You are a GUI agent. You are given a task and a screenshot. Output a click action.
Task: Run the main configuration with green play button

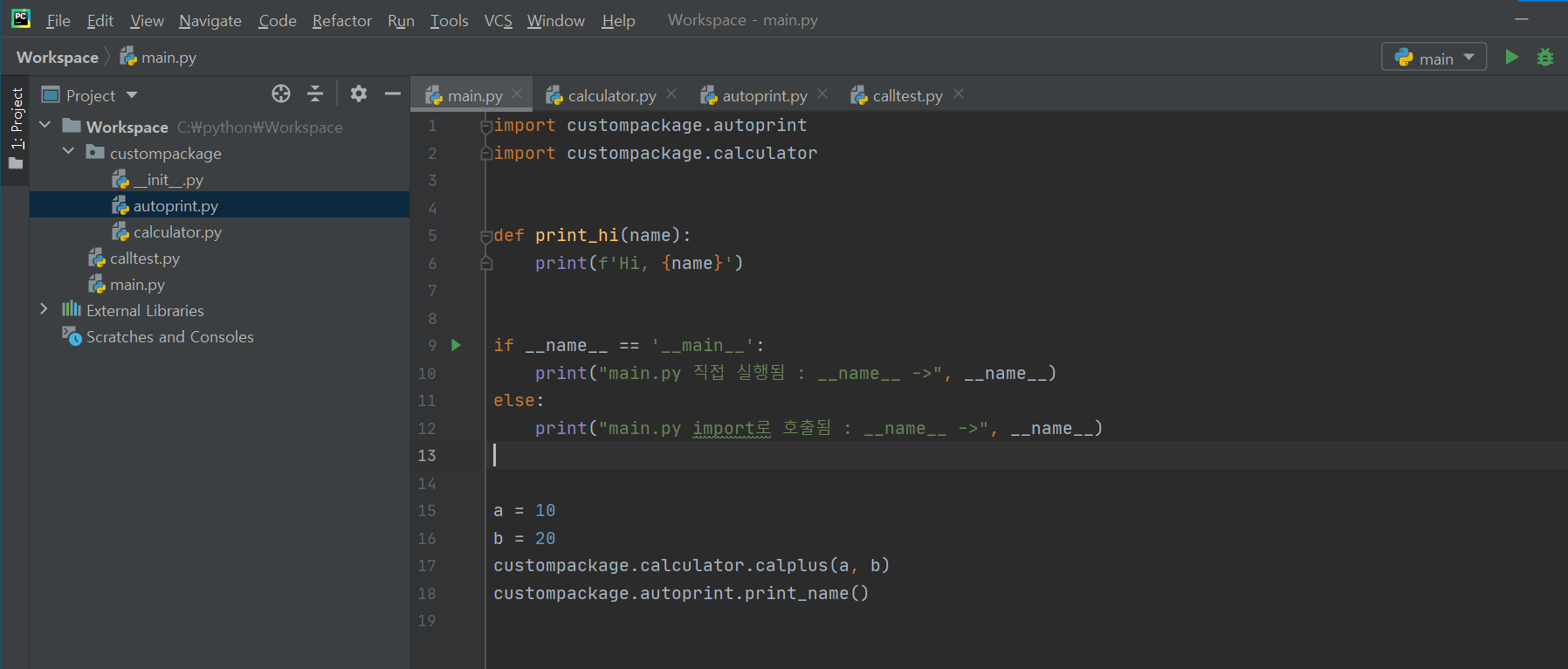coord(1511,58)
